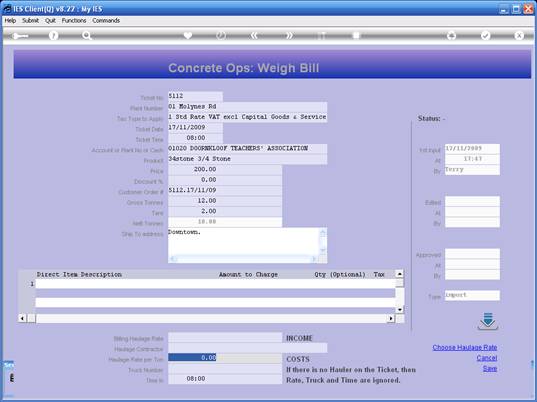Open the Submit menu
The height and width of the screenshot is (402, 537).
[x=30, y=21]
